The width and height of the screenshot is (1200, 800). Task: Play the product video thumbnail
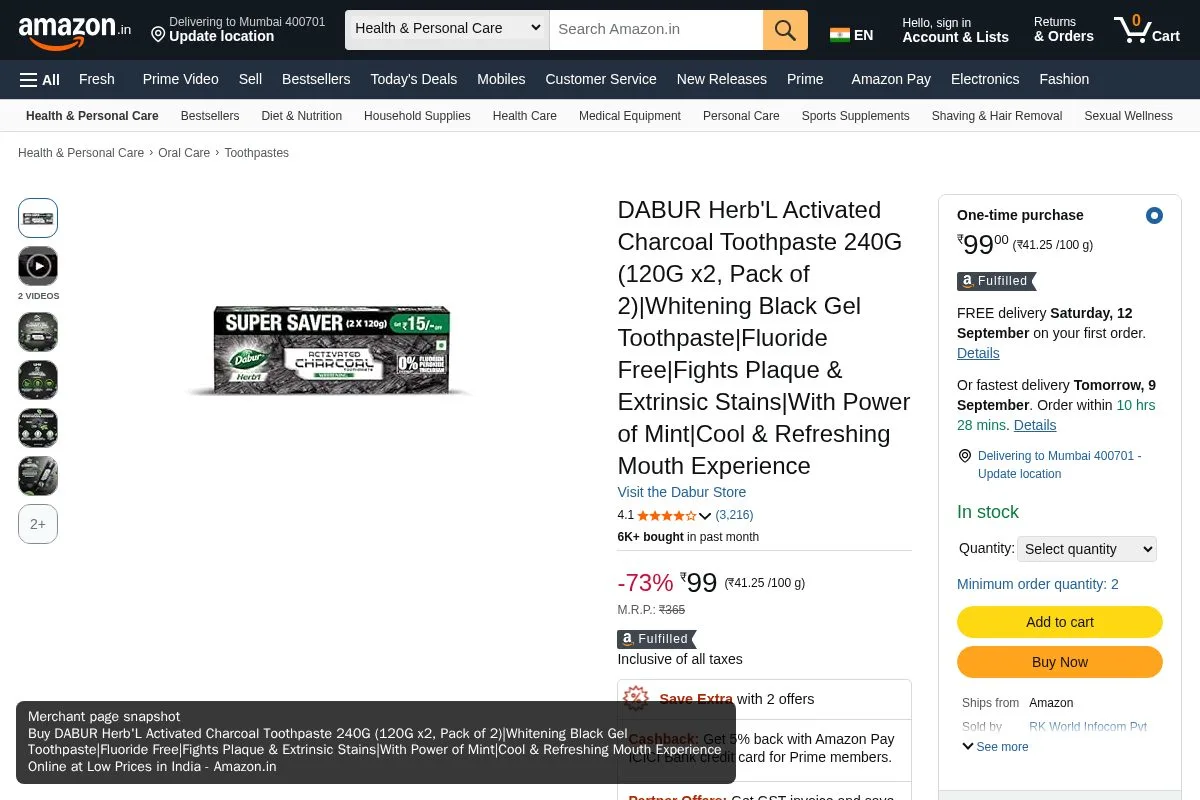point(38,266)
